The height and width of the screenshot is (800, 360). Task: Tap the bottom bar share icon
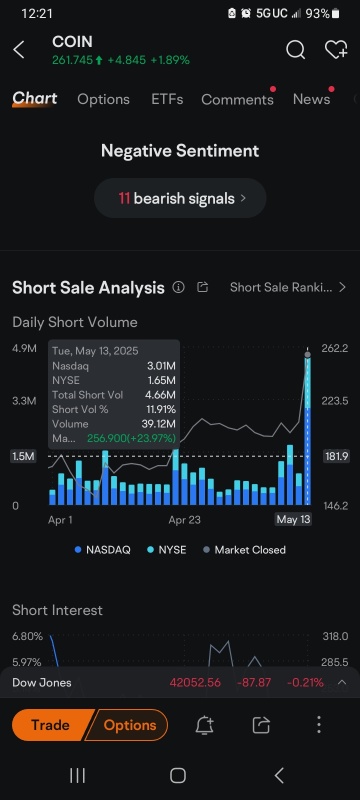(x=261, y=725)
